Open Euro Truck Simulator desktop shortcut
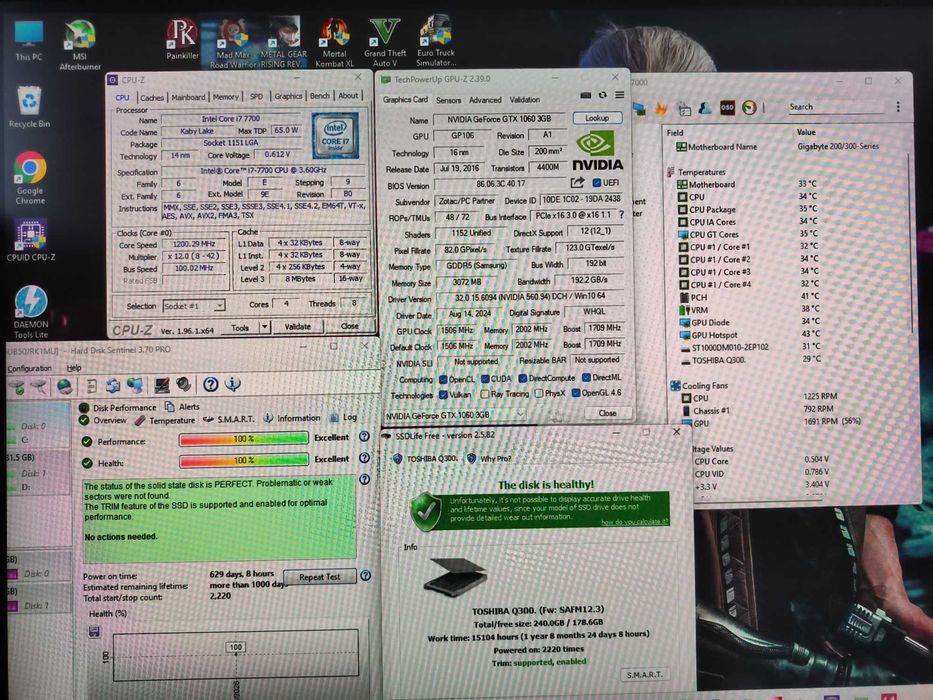Screen dimensions: 933x700 click(436, 40)
